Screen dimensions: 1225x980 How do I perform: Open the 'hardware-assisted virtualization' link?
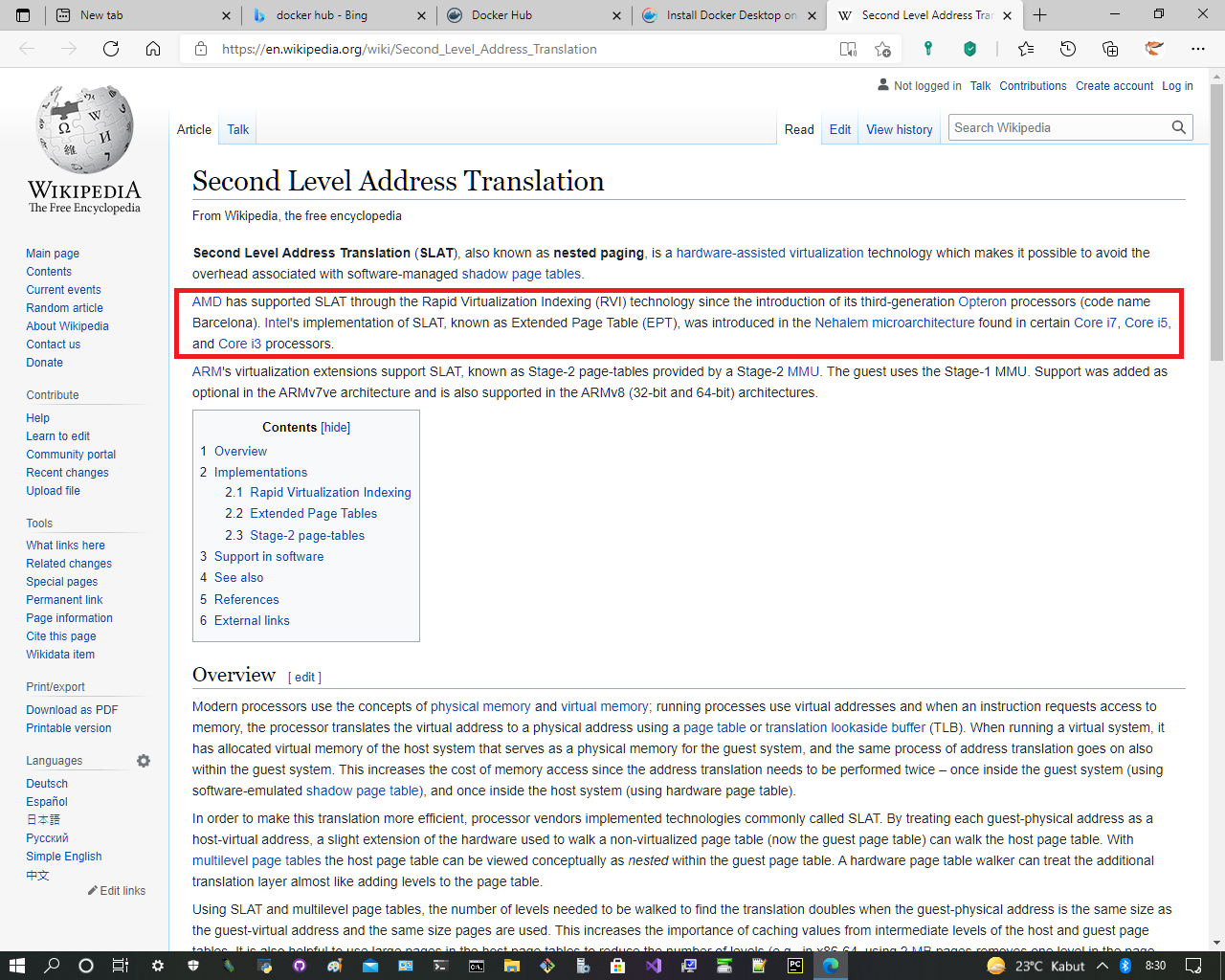(x=769, y=253)
